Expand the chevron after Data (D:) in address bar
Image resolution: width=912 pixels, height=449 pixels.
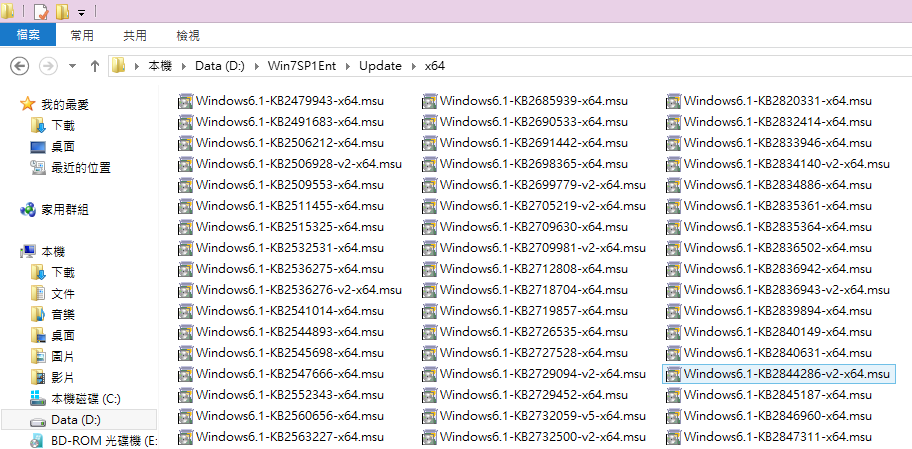256,66
